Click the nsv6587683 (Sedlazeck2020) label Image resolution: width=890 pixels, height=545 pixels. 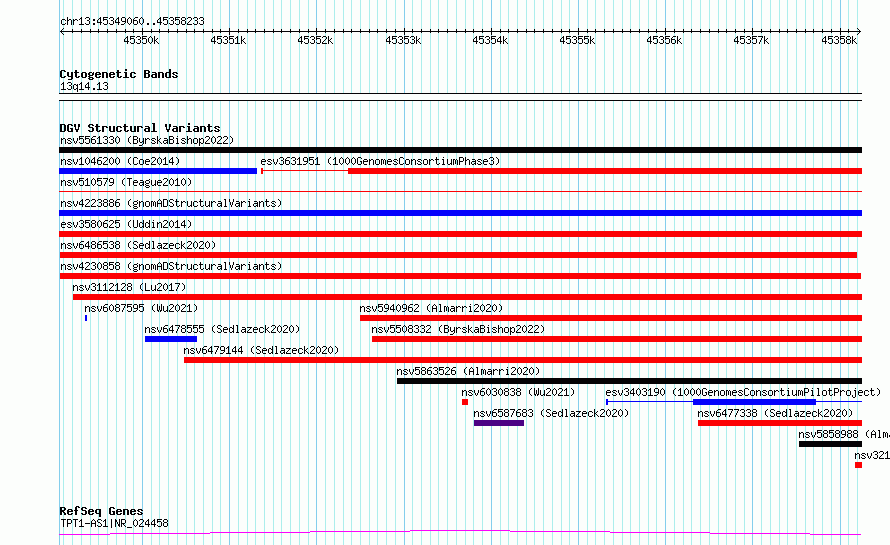click(x=551, y=413)
